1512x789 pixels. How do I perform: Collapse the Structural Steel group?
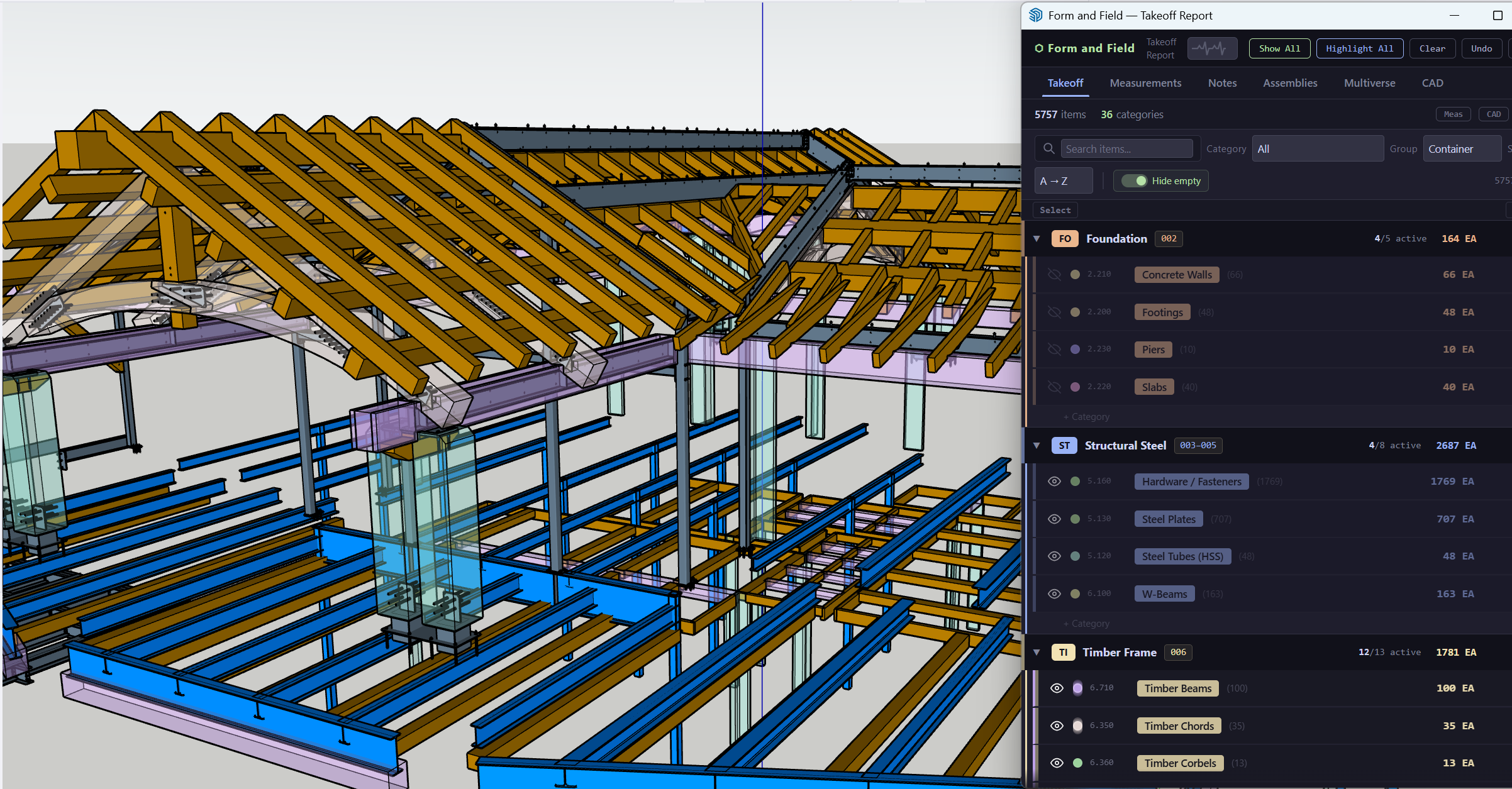[1037, 446]
